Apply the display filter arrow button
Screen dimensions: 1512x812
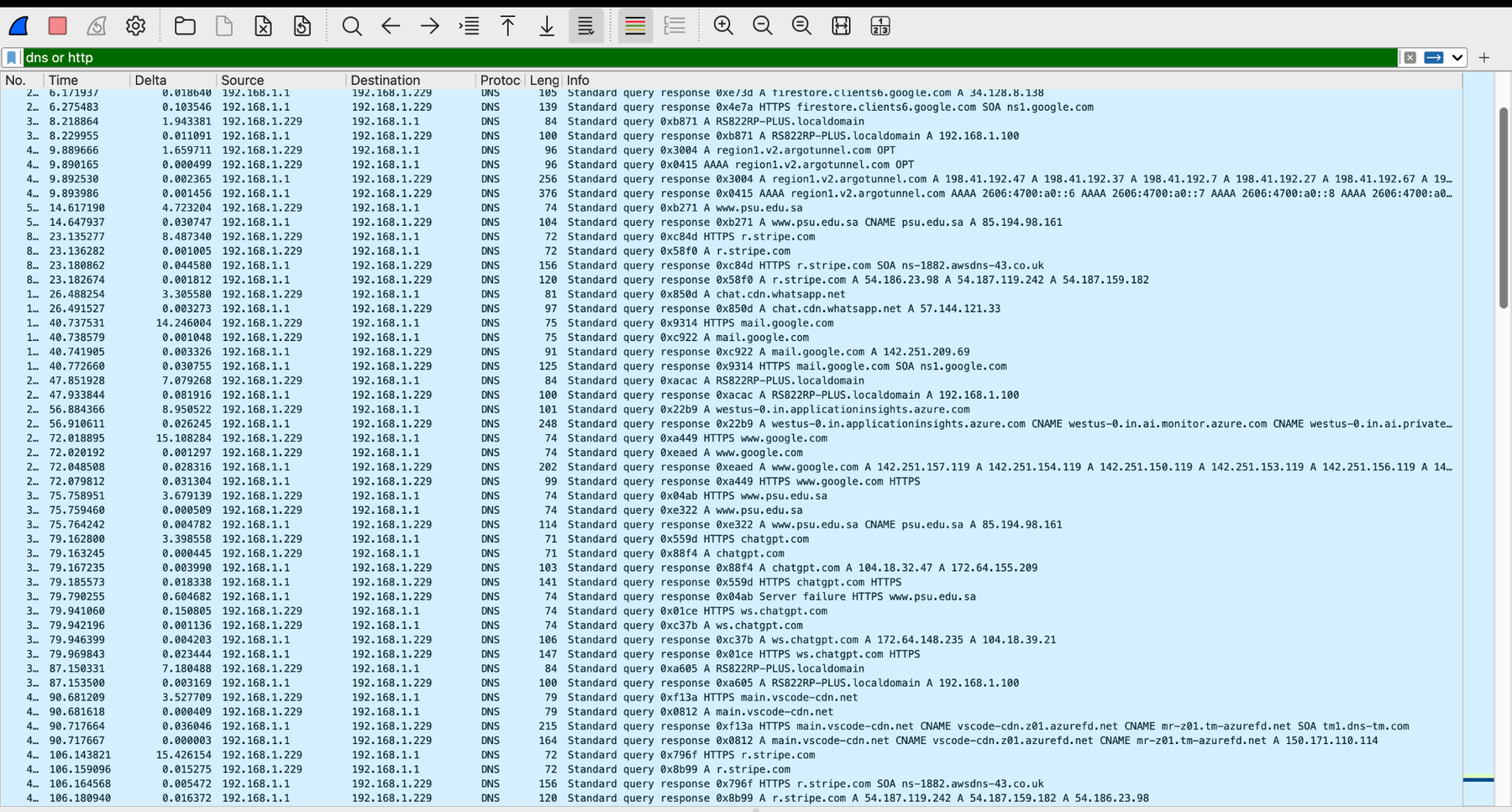coord(1434,57)
